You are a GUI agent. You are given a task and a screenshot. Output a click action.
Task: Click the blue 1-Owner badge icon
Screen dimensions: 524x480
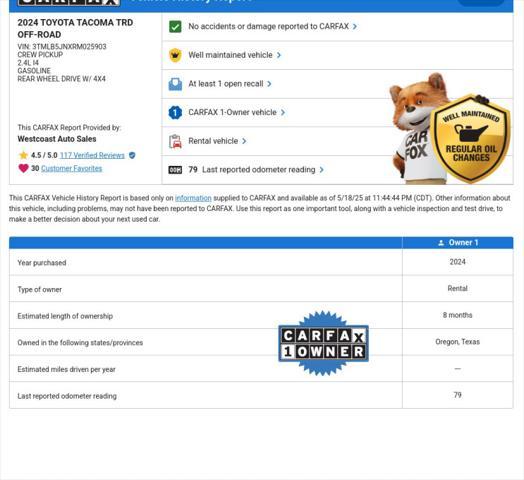pyautogui.click(x=175, y=113)
